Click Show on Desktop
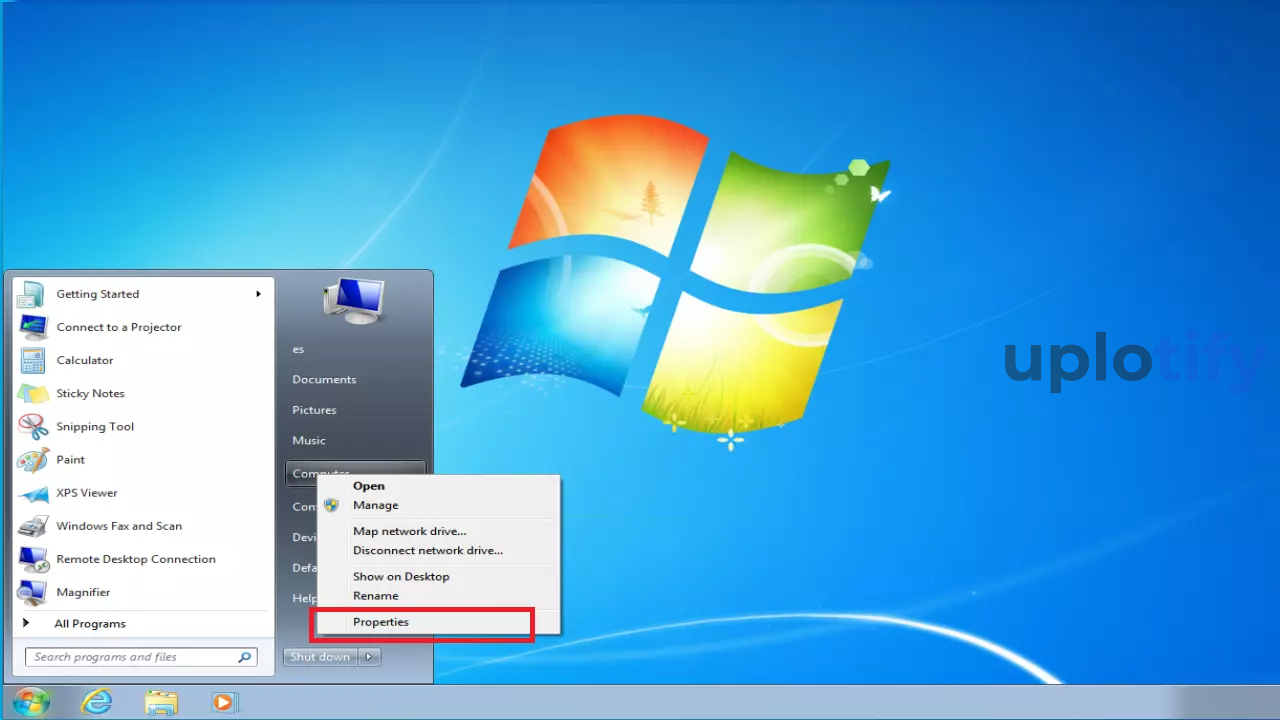 401,576
